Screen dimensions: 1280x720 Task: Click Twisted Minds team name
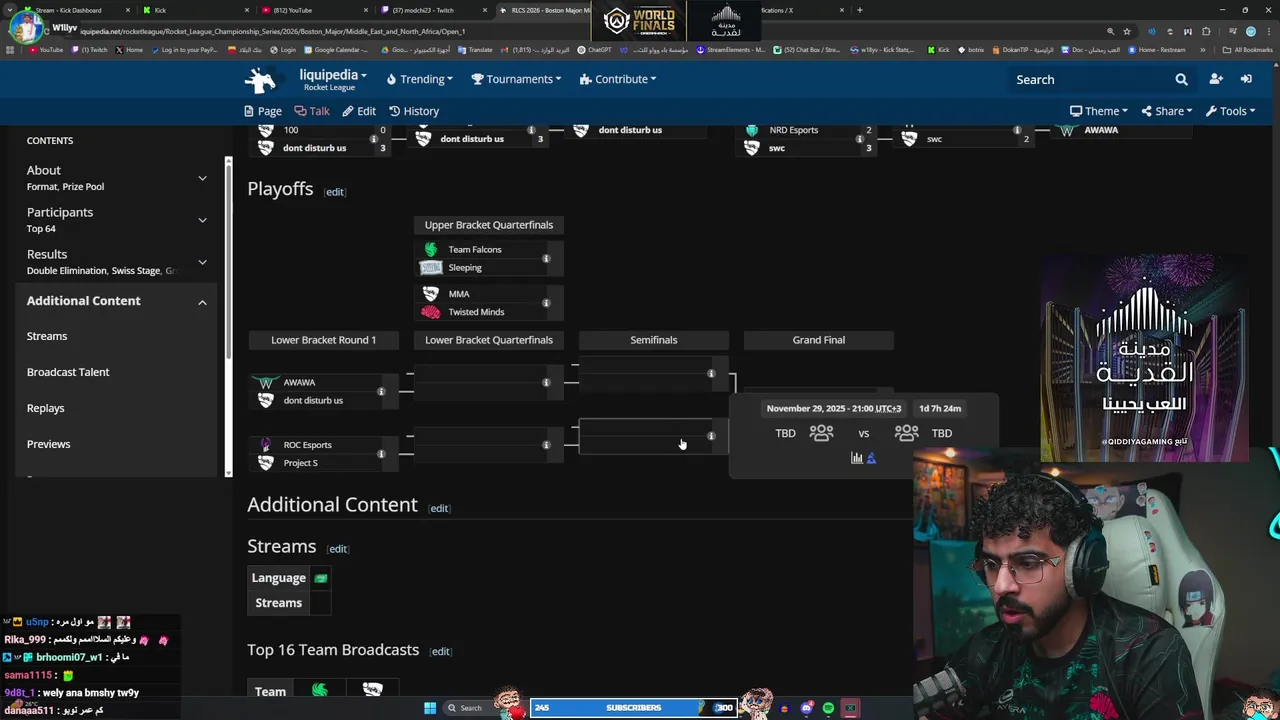pos(476,312)
